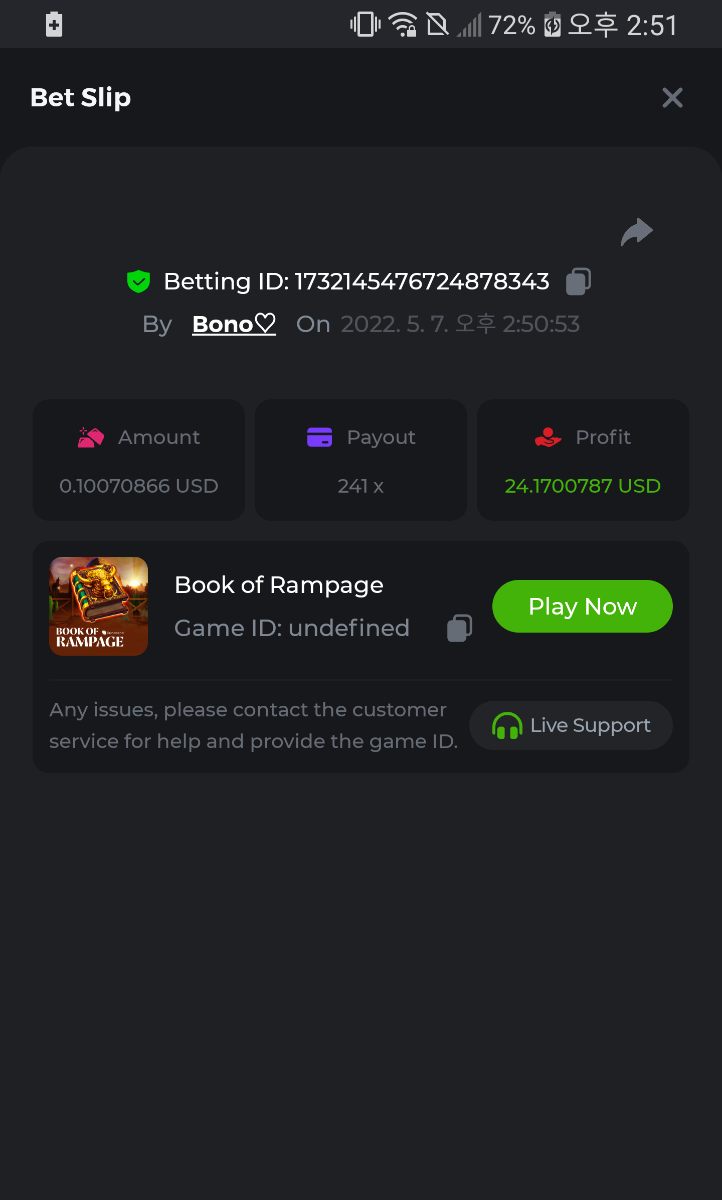Tap the green headset icon
The image size is (722, 1200).
click(507, 726)
